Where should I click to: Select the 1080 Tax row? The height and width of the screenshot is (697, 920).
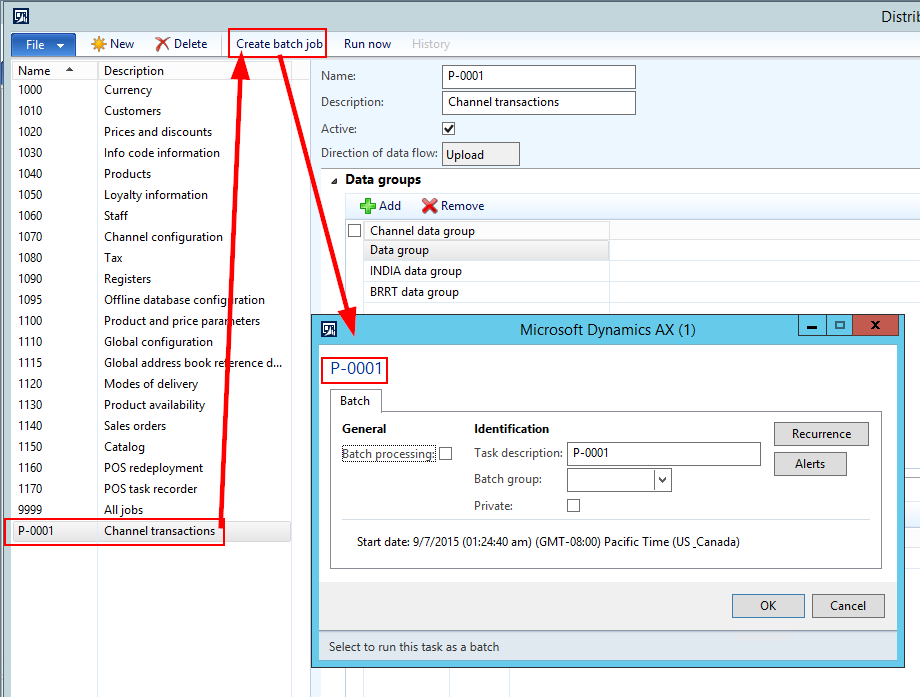point(151,258)
